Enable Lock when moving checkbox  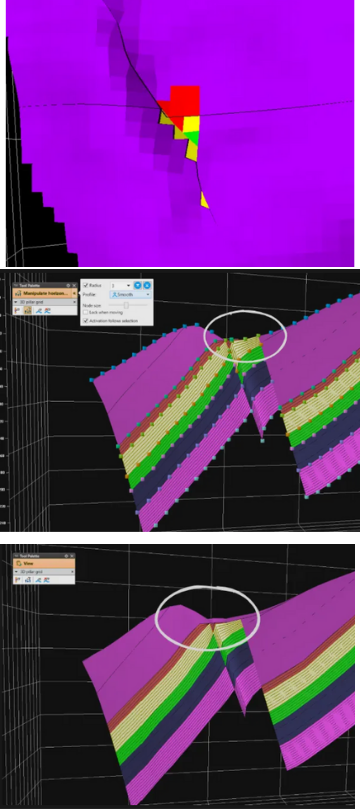click(x=86, y=313)
